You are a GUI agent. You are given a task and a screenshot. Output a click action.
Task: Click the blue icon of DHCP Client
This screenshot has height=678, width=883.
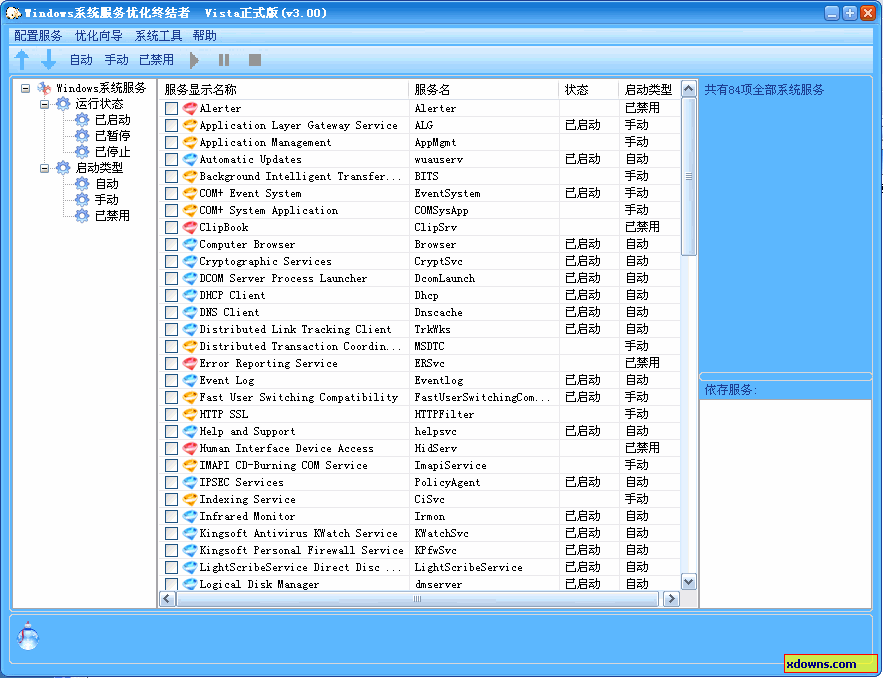point(190,295)
